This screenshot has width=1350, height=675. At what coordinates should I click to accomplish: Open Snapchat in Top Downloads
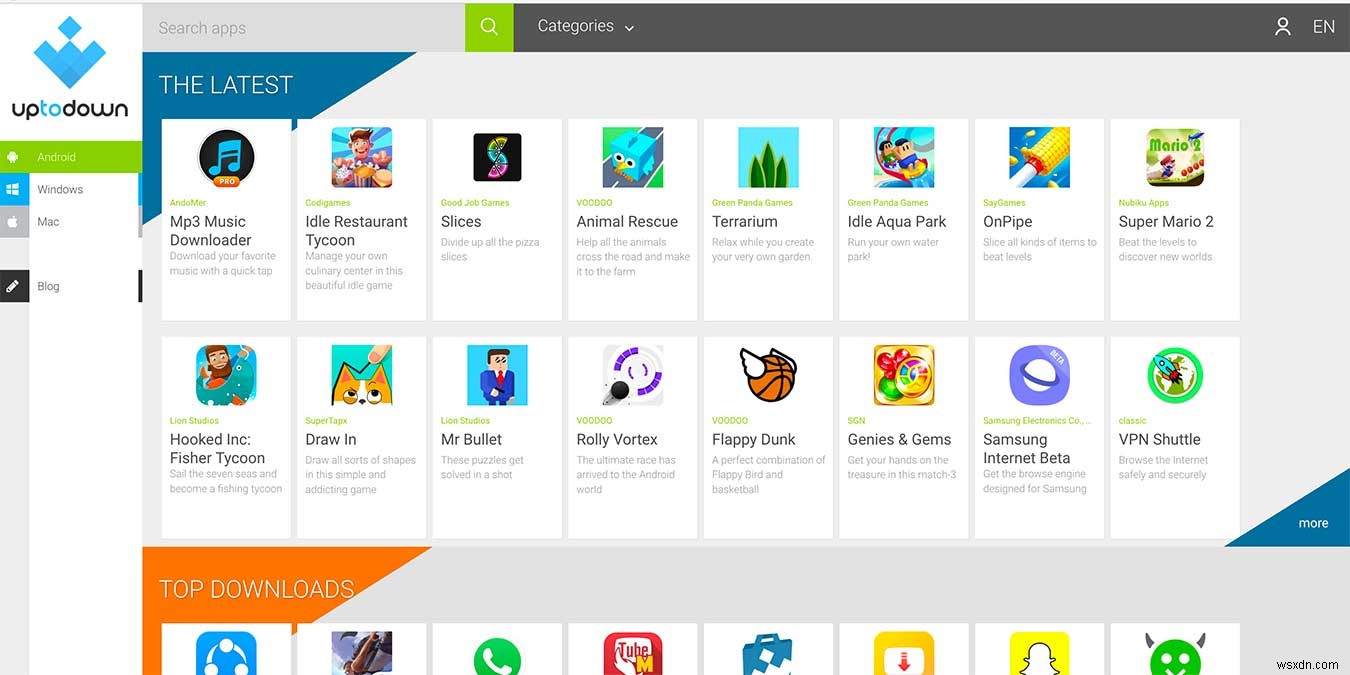(x=1039, y=655)
